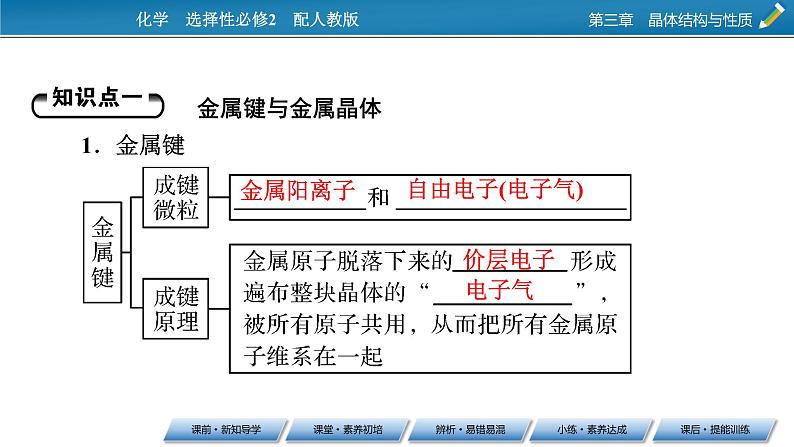
Task: Click the heading 金属键与金属晶体
Action: click(x=290, y=108)
